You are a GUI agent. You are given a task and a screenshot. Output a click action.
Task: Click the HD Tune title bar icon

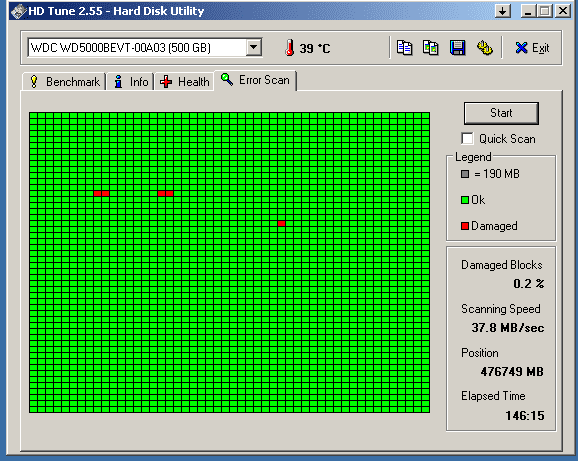[x=18, y=11]
